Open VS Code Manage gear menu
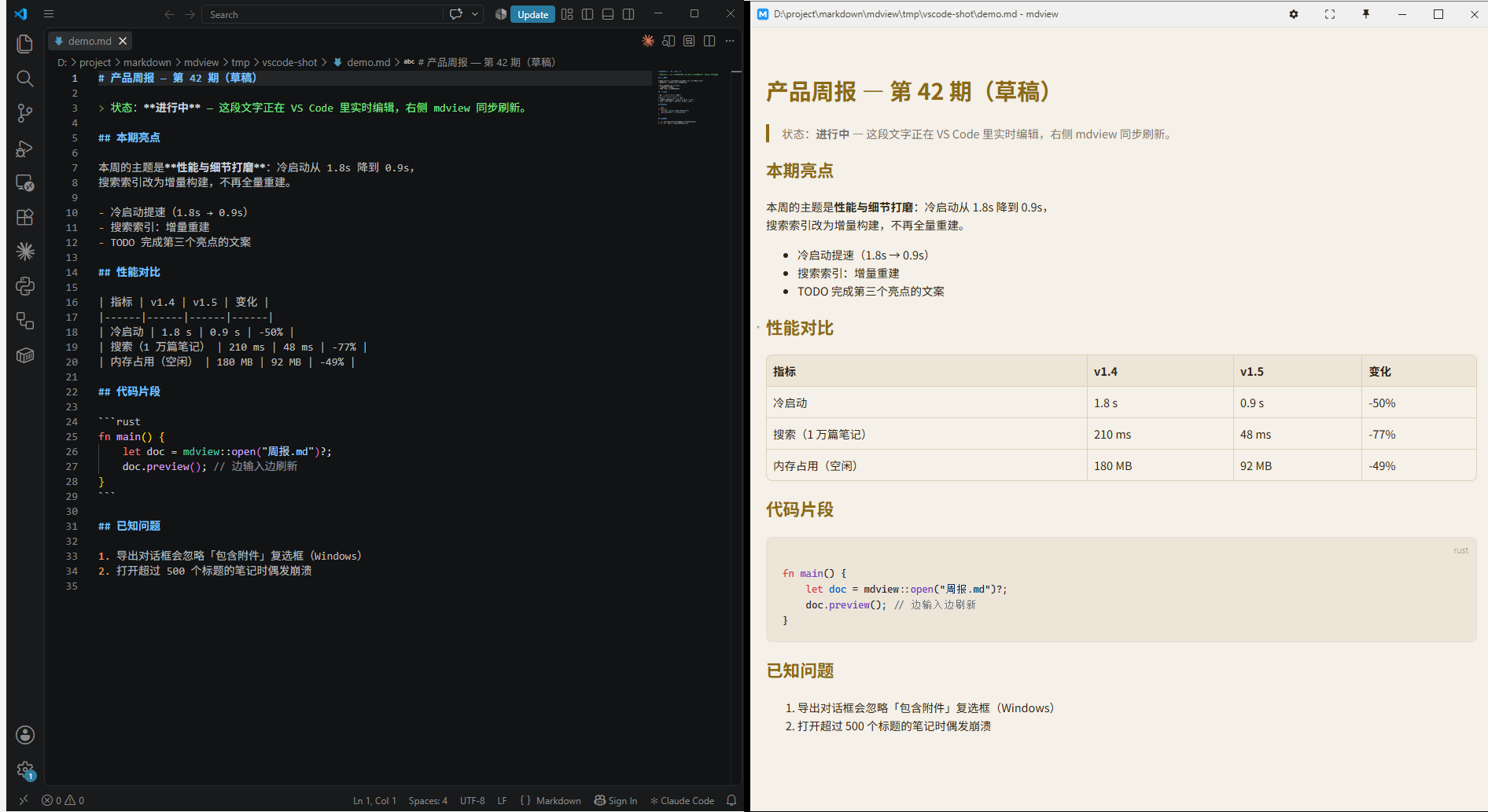Viewport: 1488px width, 812px height. coord(25,770)
